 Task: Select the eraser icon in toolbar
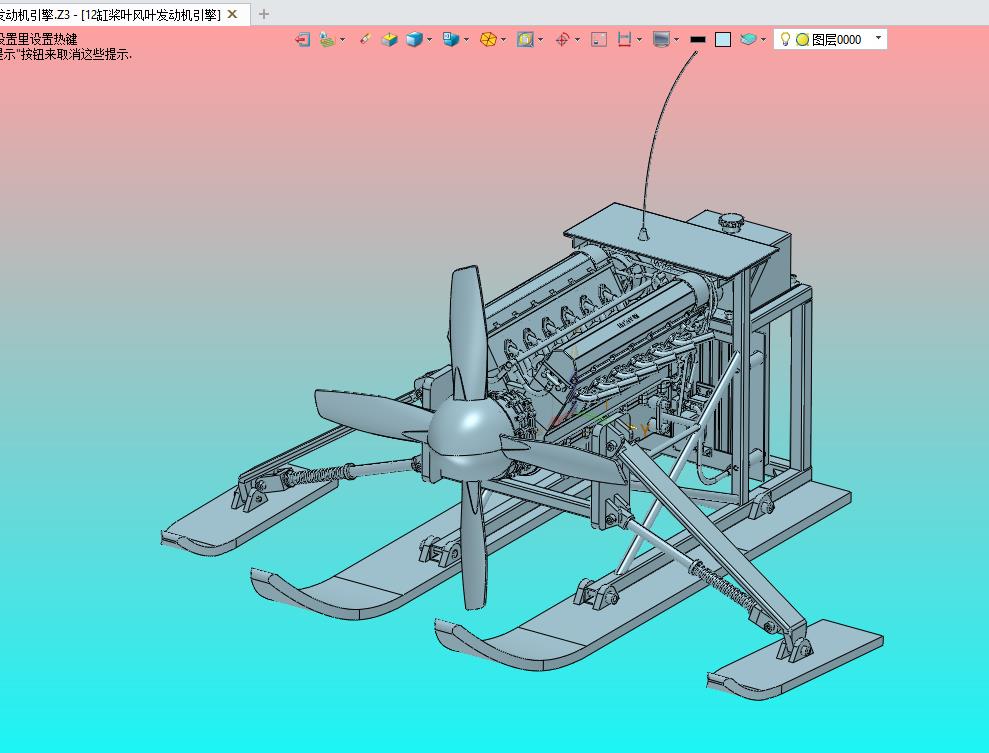pos(365,40)
